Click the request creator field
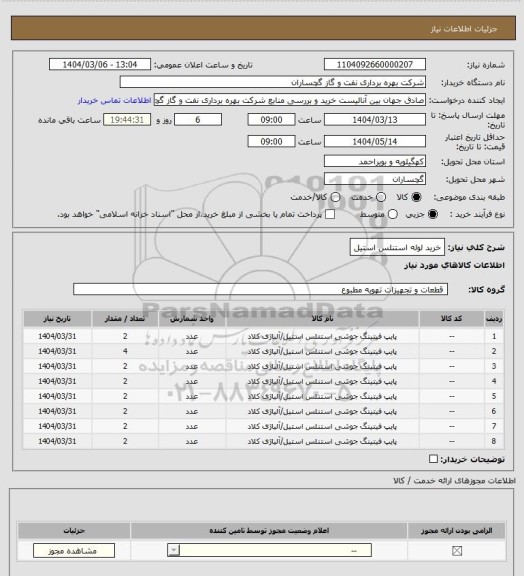Image resolution: width=524 pixels, height=576 pixels. click(x=290, y=100)
